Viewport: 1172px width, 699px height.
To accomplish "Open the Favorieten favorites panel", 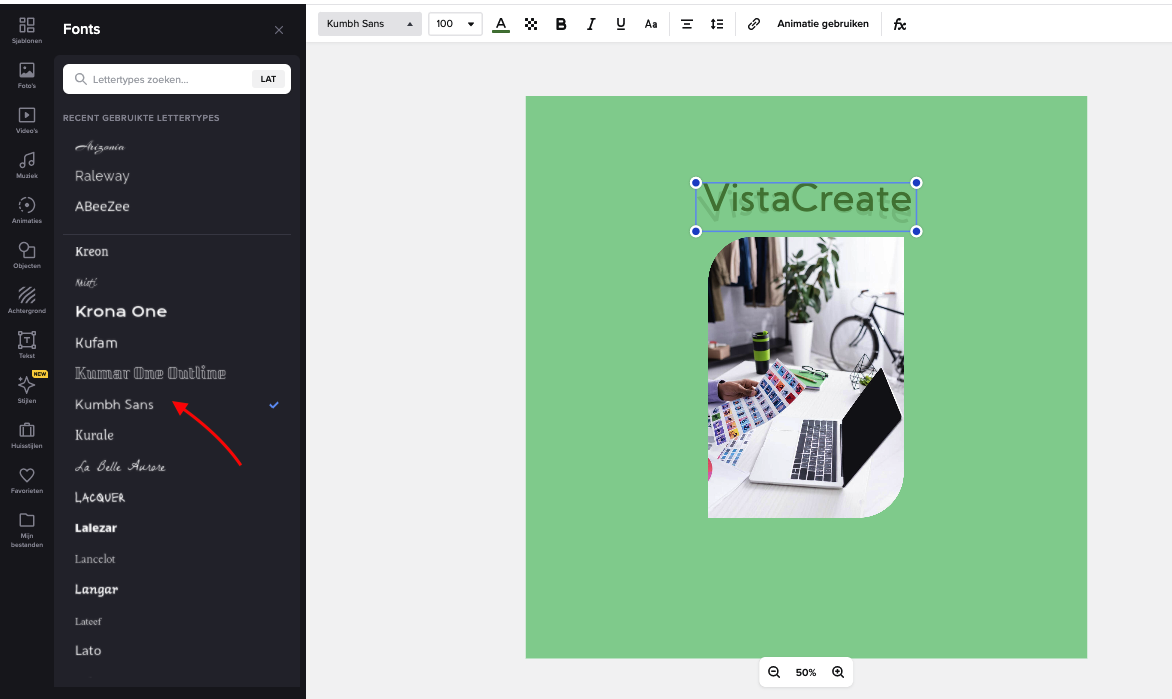I will (x=27, y=479).
